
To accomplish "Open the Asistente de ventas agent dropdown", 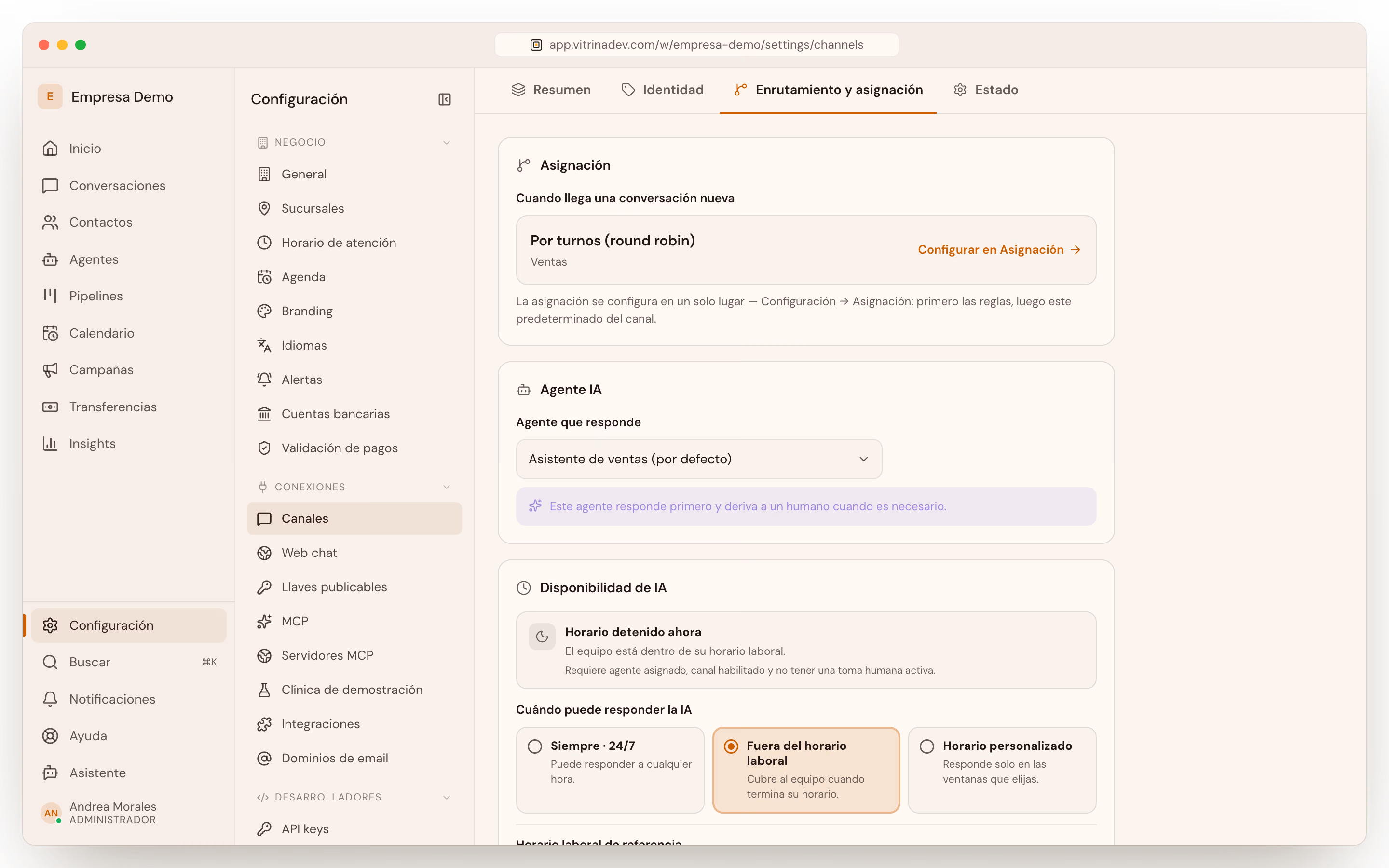I will (x=698, y=459).
